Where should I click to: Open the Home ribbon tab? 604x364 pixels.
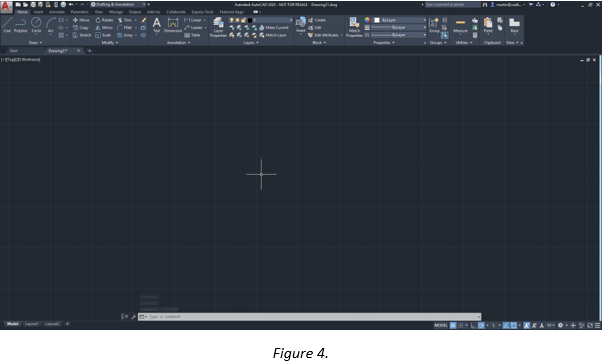tap(22, 12)
